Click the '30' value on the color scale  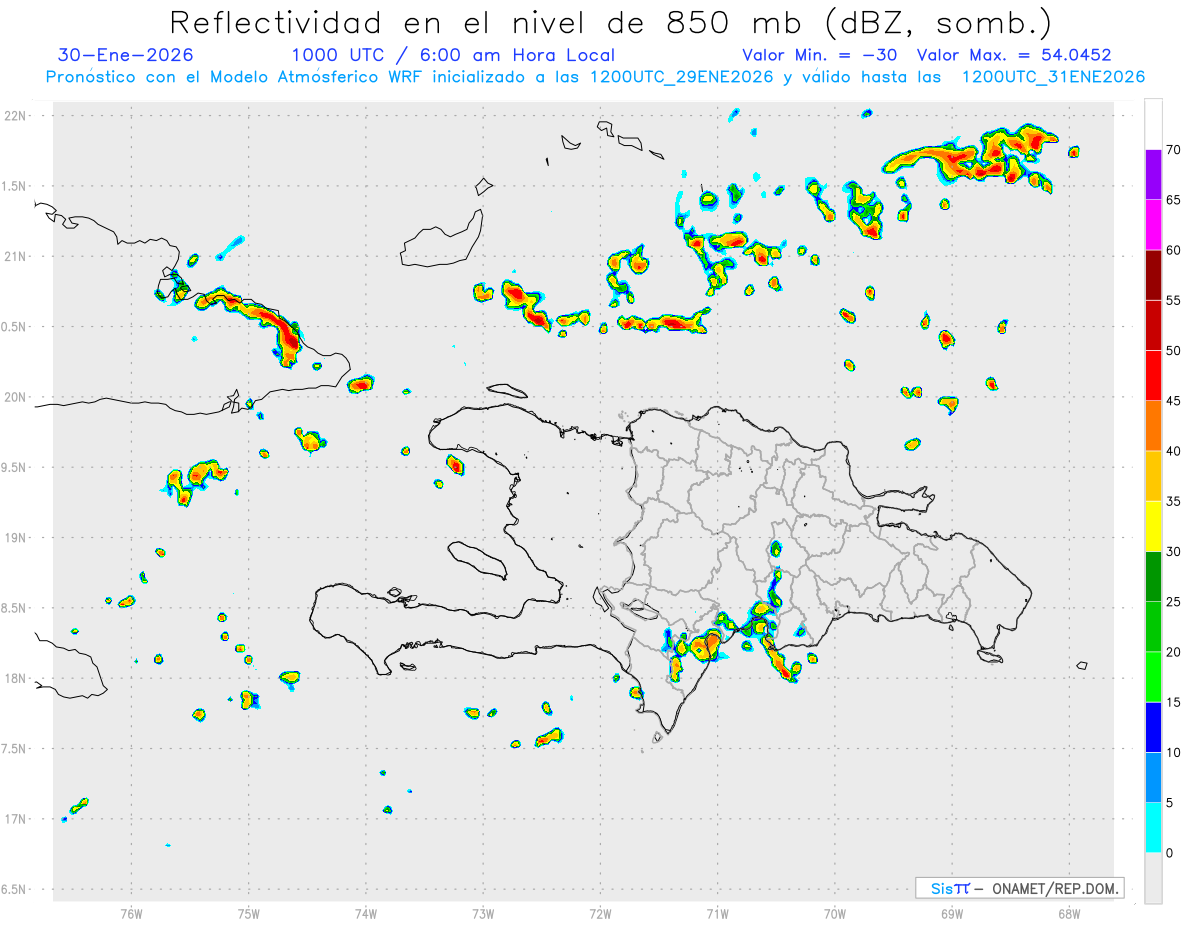(1174, 552)
